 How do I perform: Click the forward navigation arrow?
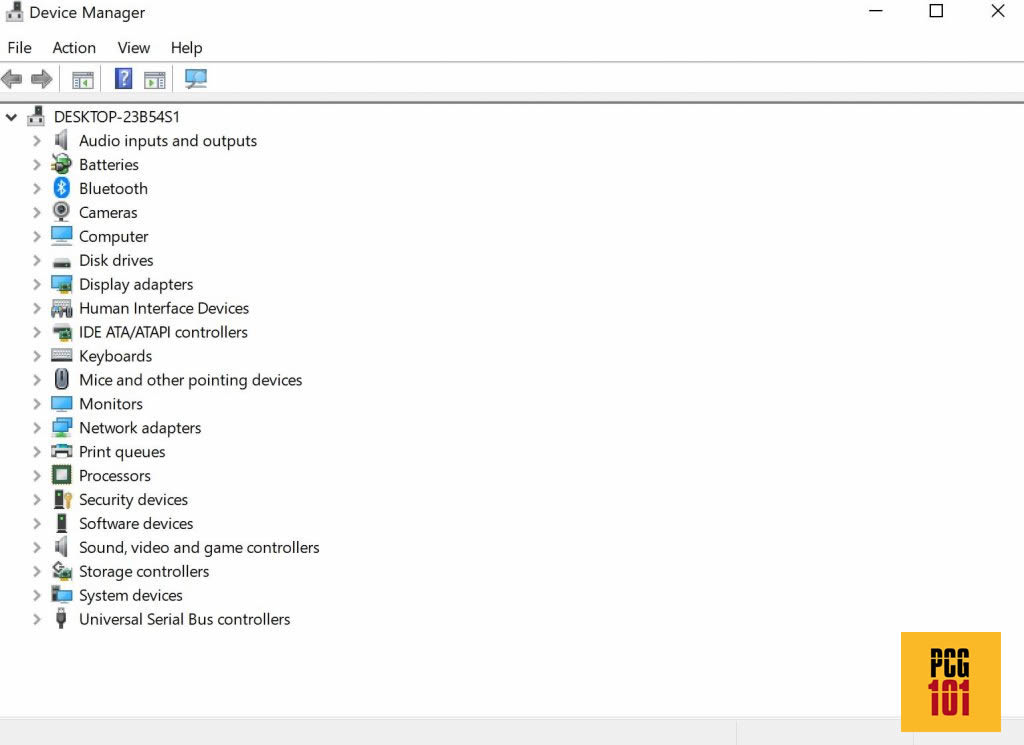[40, 78]
